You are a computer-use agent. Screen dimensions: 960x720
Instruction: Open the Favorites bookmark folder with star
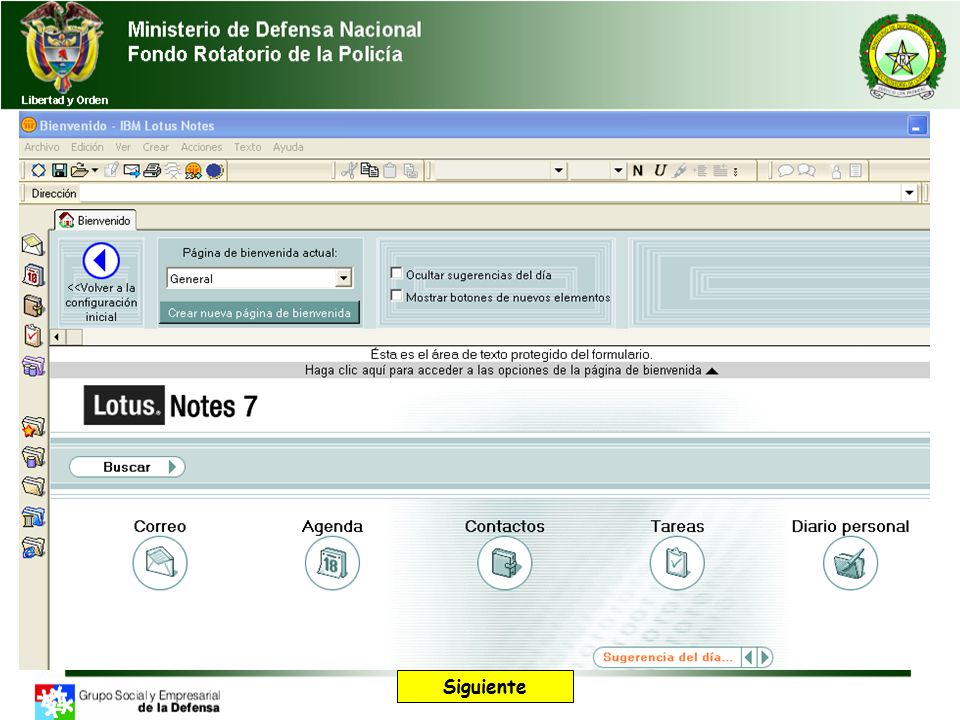[x=33, y=427]
